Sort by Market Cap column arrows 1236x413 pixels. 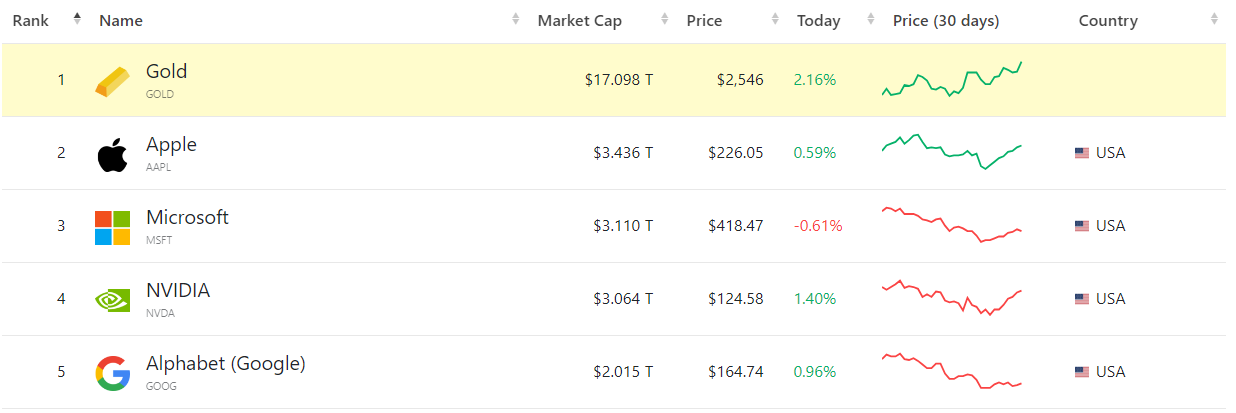coord(665,19)
